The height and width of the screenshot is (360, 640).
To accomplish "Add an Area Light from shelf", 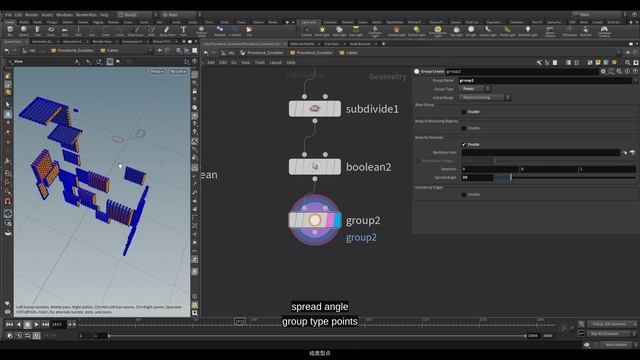I will 356,31.
